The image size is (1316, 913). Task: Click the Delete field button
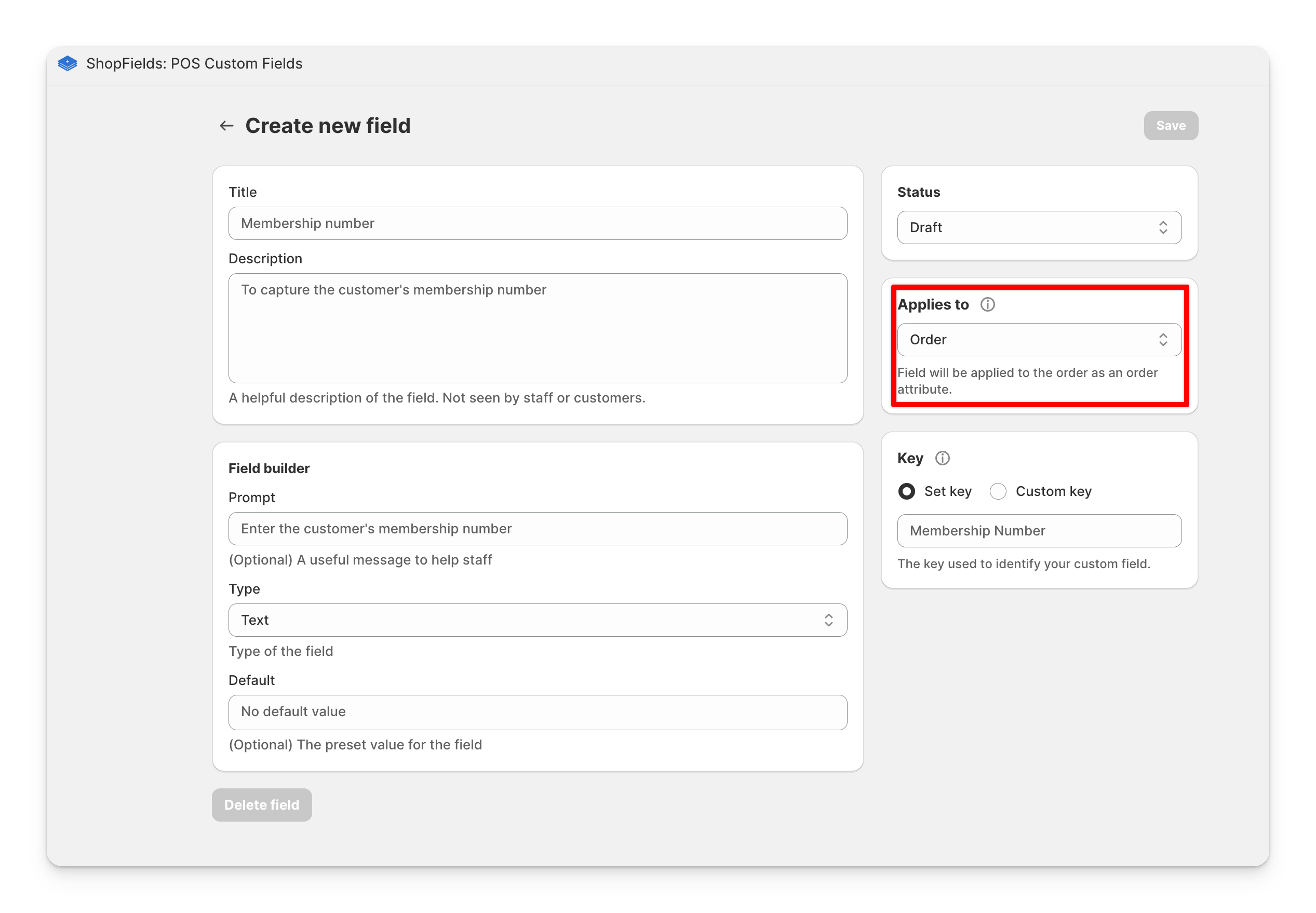pyautogui.click(x=261, y=804)
